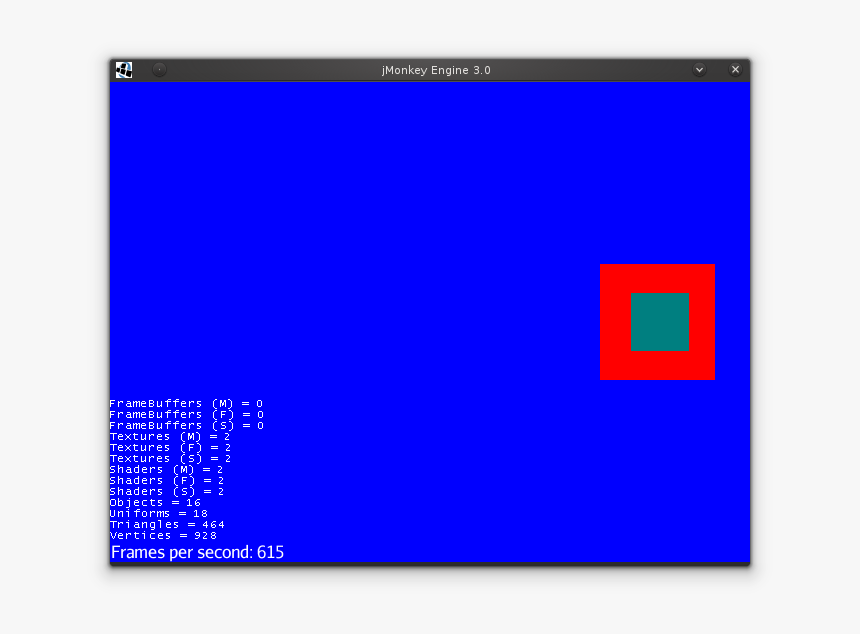Click the Shaders (F) statistics entry
This screenshot has width=860, height=634.
(x=168, y=480)
